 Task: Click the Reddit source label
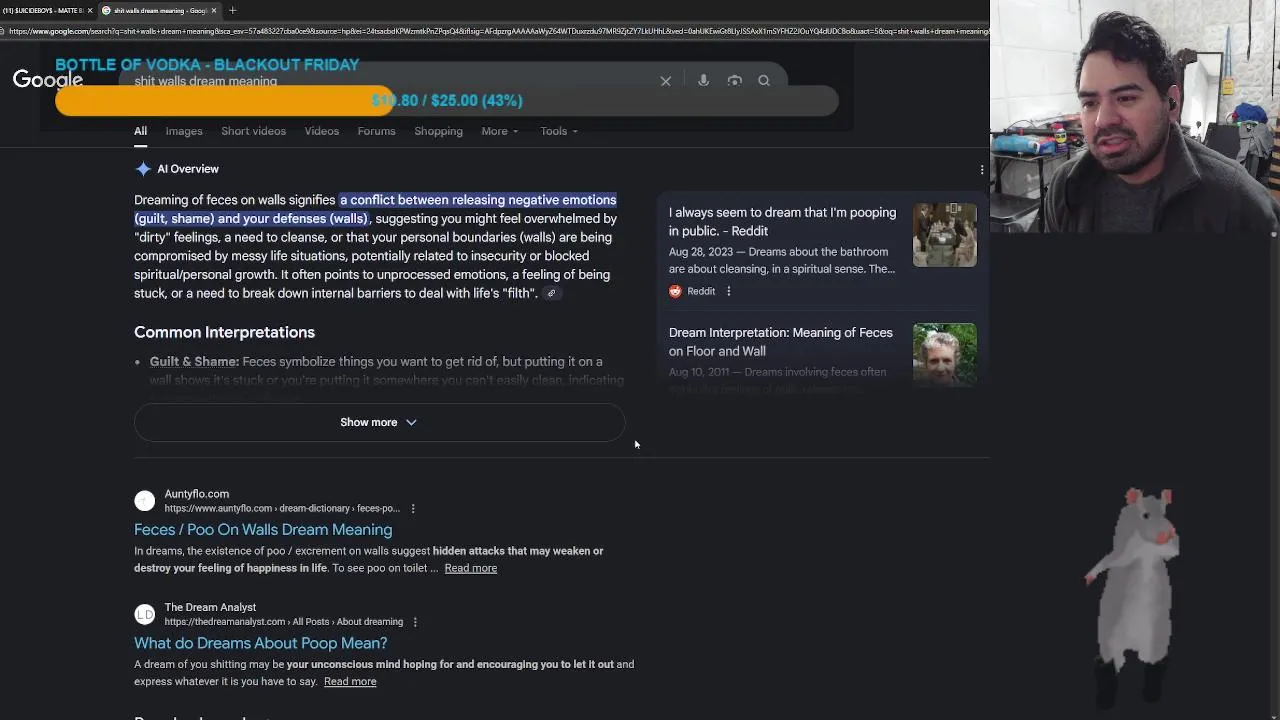click(x=701, y=291)
